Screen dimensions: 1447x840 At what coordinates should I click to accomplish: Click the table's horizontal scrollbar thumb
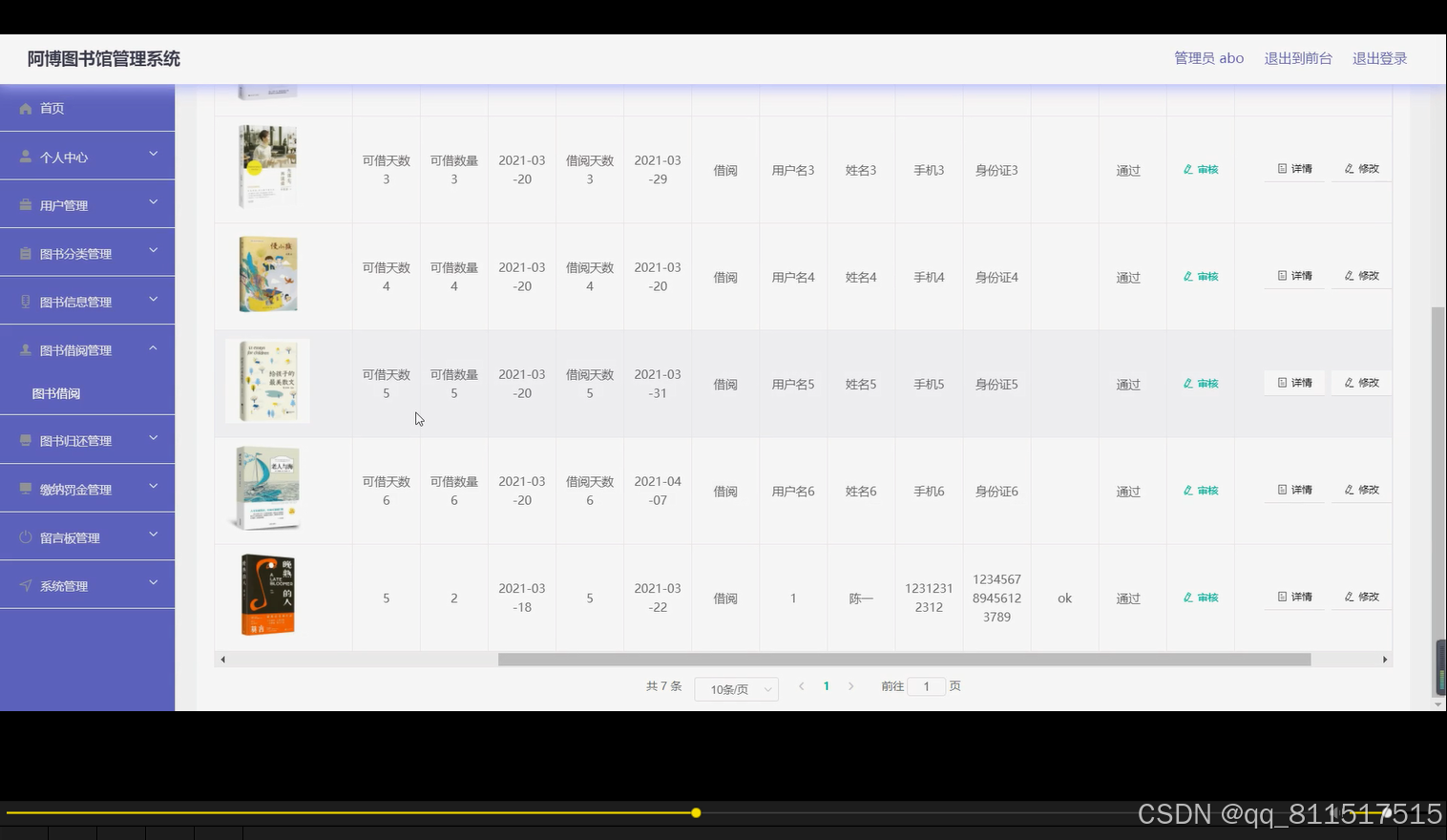[x=904, y=660]
